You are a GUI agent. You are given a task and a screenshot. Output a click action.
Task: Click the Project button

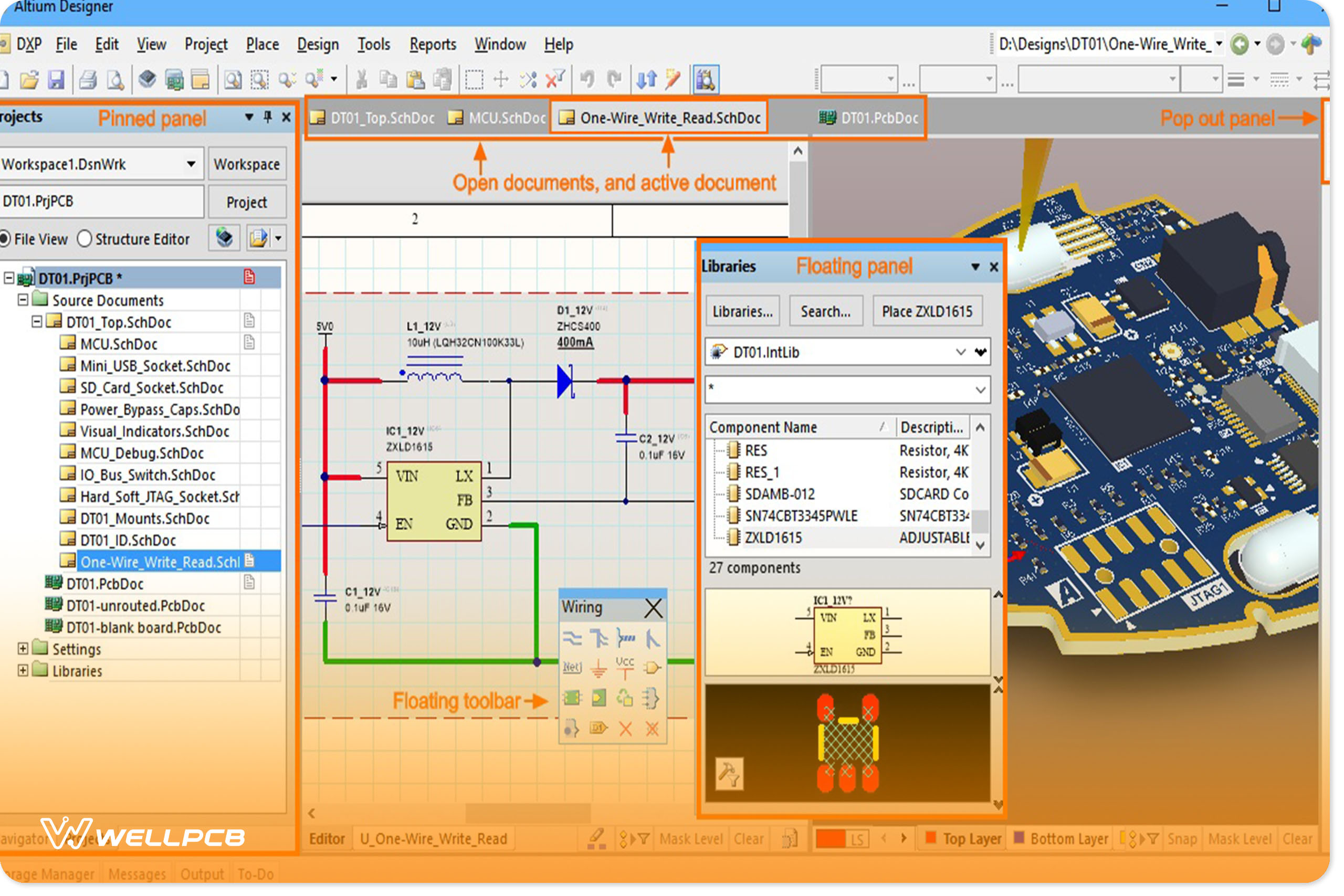(247, 203)
